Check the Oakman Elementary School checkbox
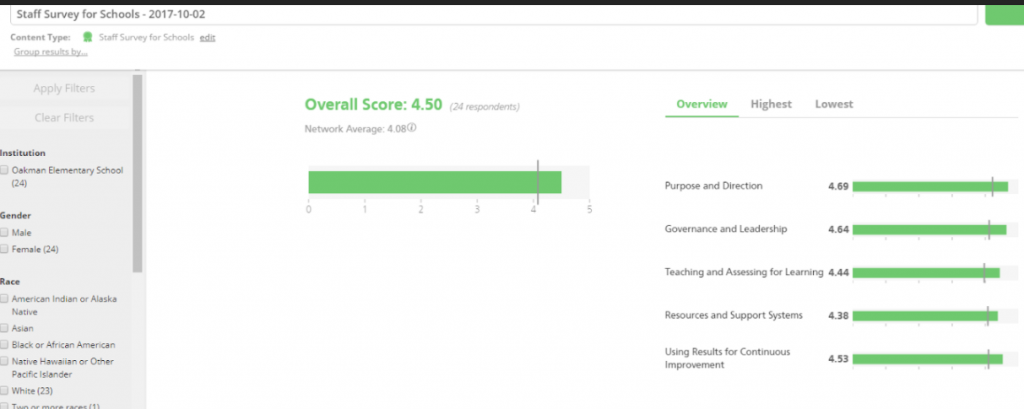This screenshot has height=409, width=1024. pos(5,171)
